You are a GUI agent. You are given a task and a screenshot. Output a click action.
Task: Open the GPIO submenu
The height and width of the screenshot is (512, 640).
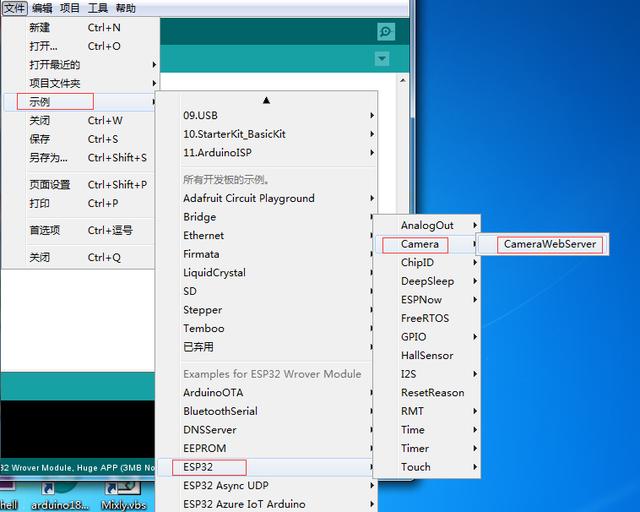427,337
